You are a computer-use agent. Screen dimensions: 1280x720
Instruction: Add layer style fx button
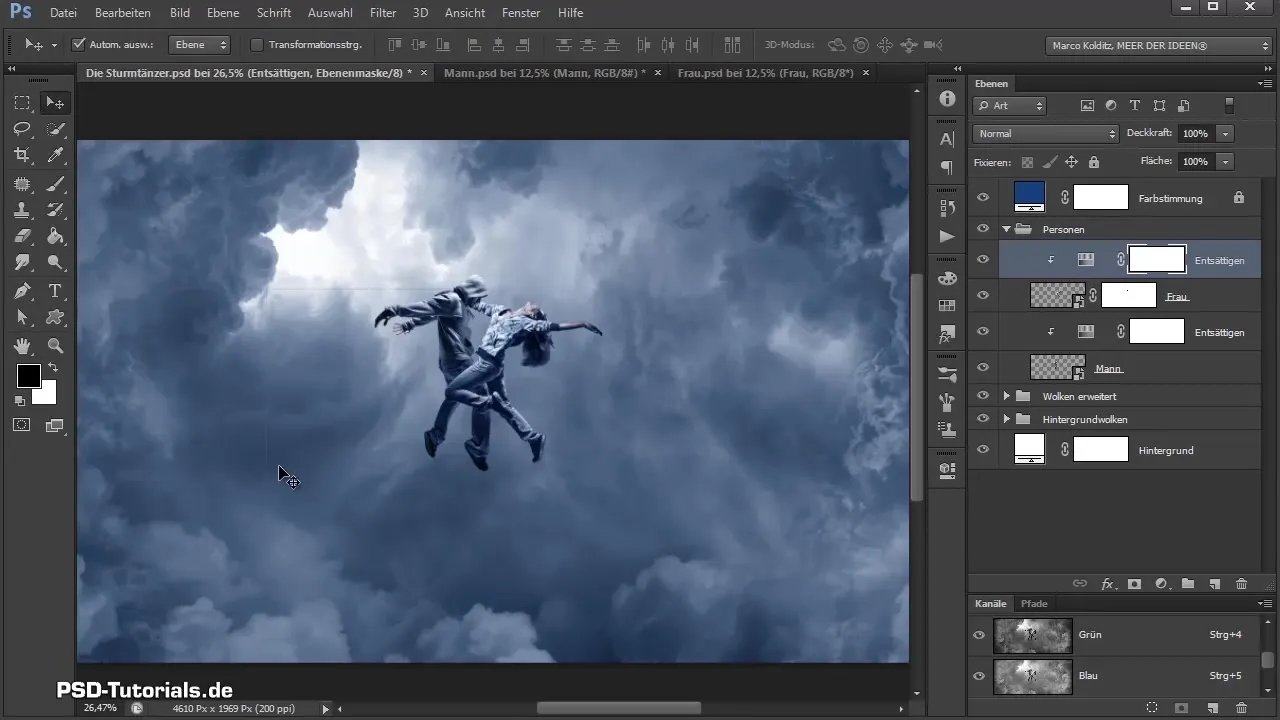[1108, 583]
